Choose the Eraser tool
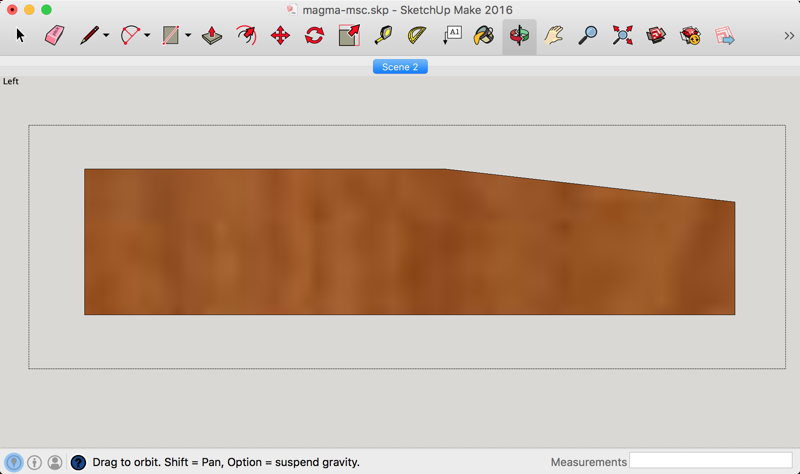The image size is (800, 474). pyautogui.click(x=54, y=36)
